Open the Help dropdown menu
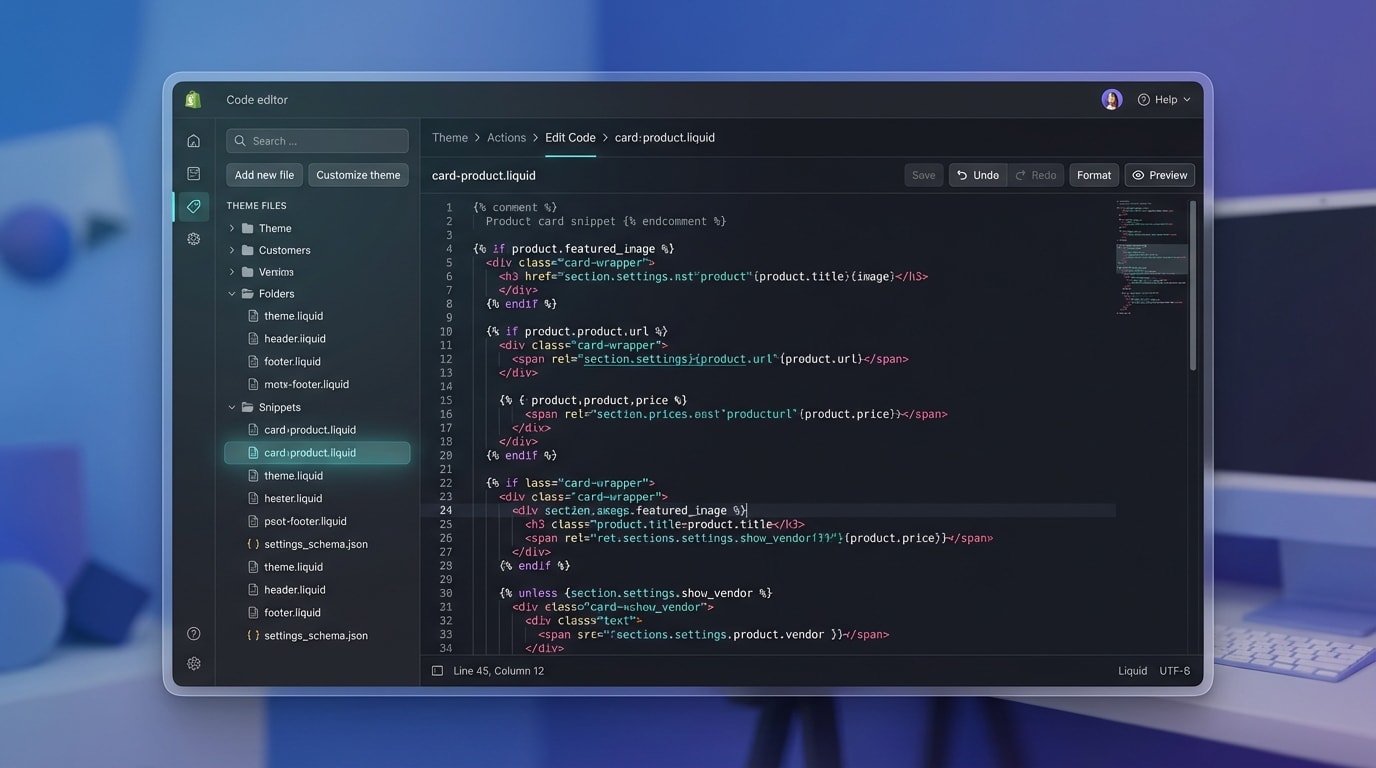Image resolution: width=1376 pixels, height=768 pixels. coord(1163,99)
